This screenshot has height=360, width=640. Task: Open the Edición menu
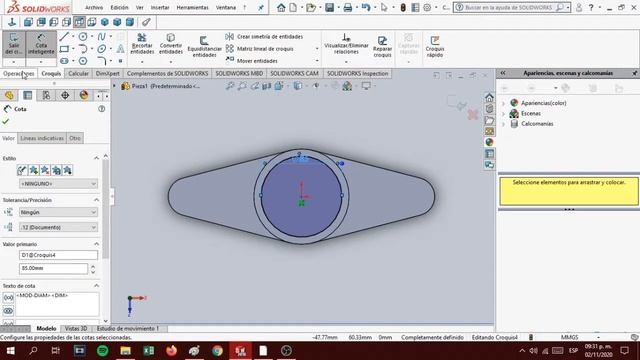pos(119,7)
